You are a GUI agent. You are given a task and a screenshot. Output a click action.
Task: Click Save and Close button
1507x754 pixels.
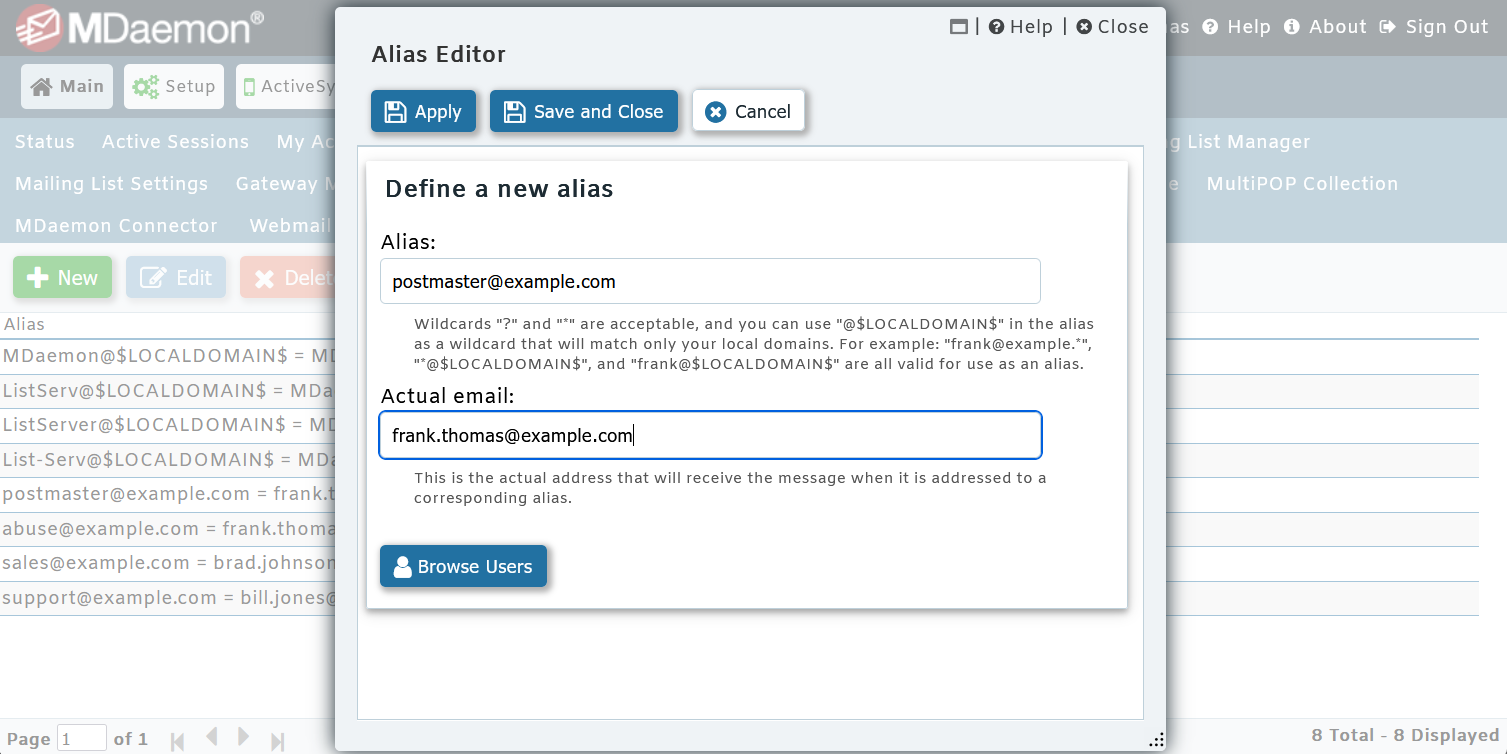tap(584, 111)
